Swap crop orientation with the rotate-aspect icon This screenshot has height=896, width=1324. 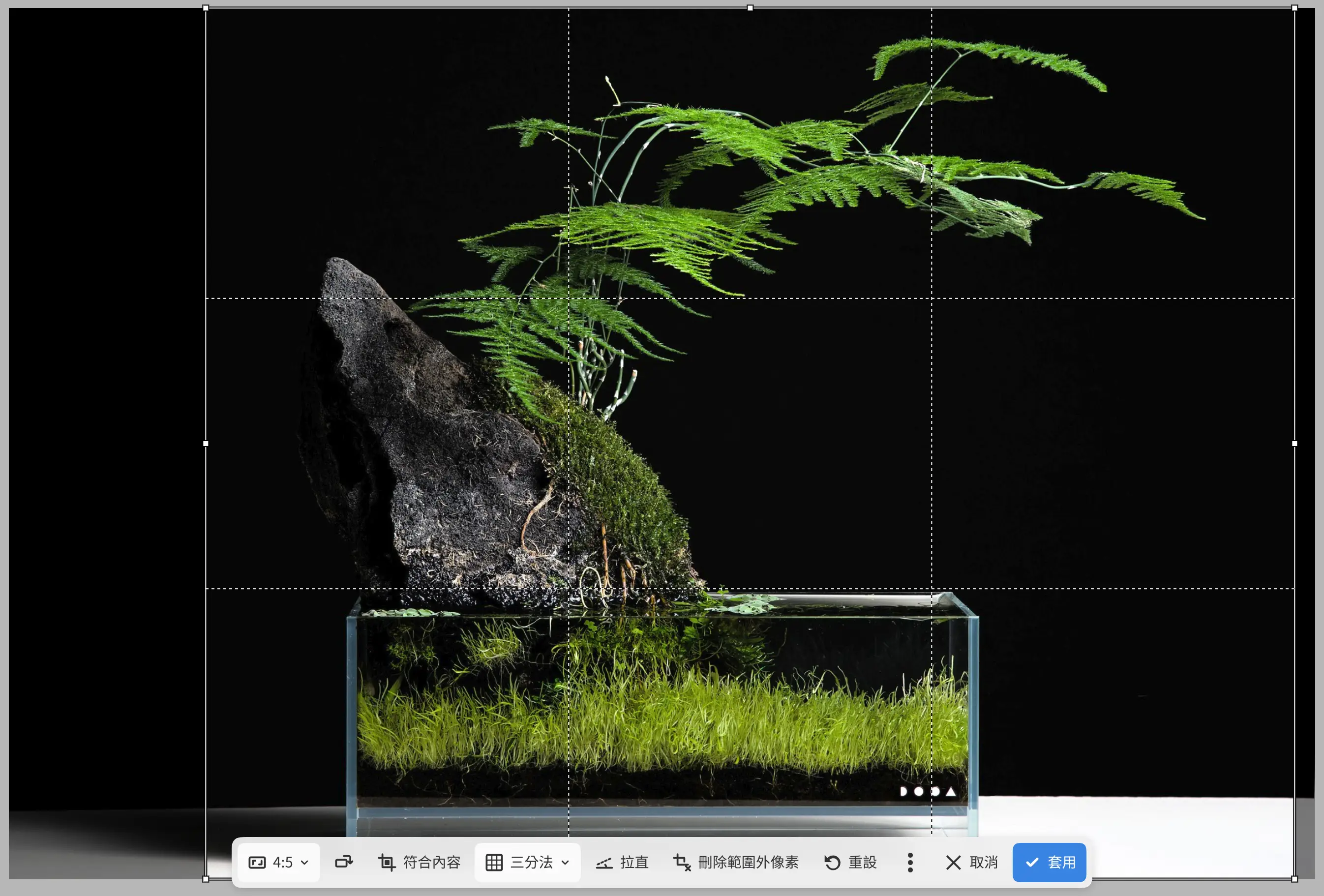(x=343, y=862)
